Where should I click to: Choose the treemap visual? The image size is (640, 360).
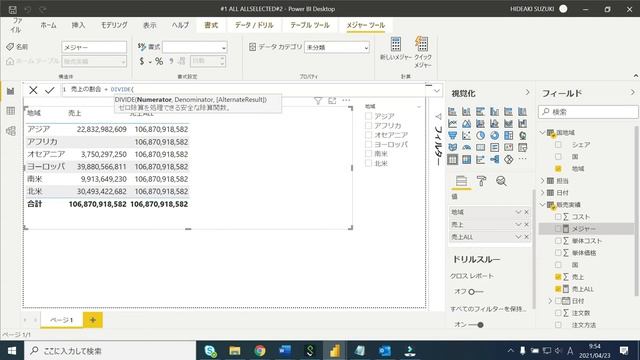pos(509,136)
